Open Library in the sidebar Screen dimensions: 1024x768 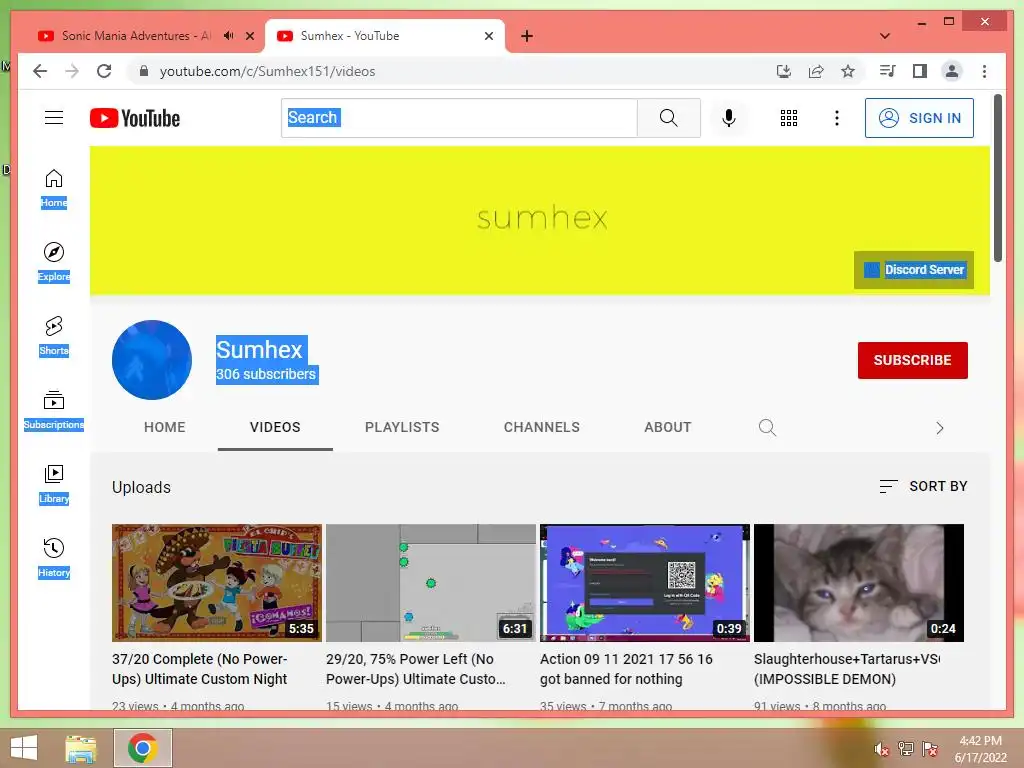[x=54, y=484]
